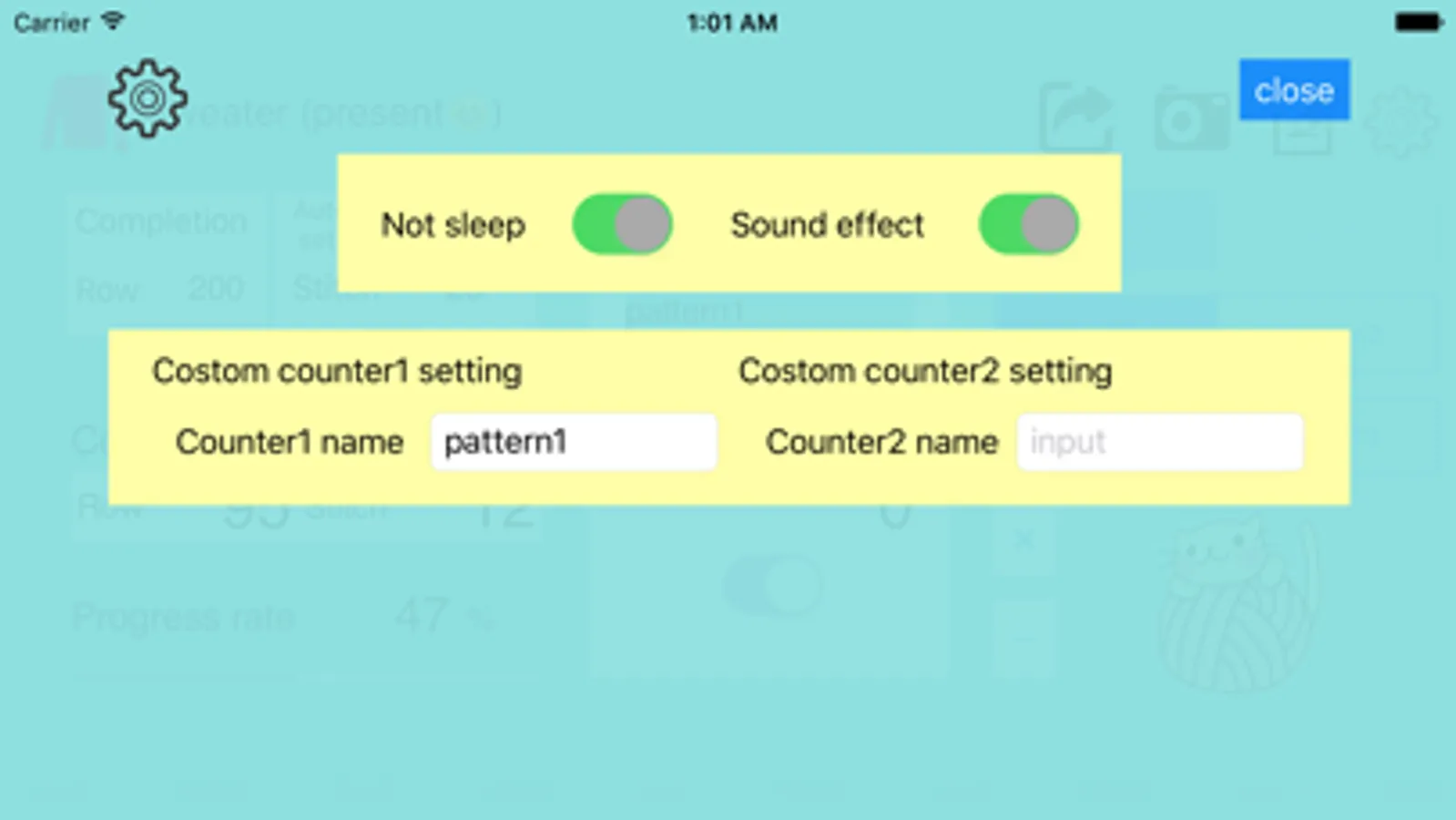Click the faded × button in background

coord(1023,541)
